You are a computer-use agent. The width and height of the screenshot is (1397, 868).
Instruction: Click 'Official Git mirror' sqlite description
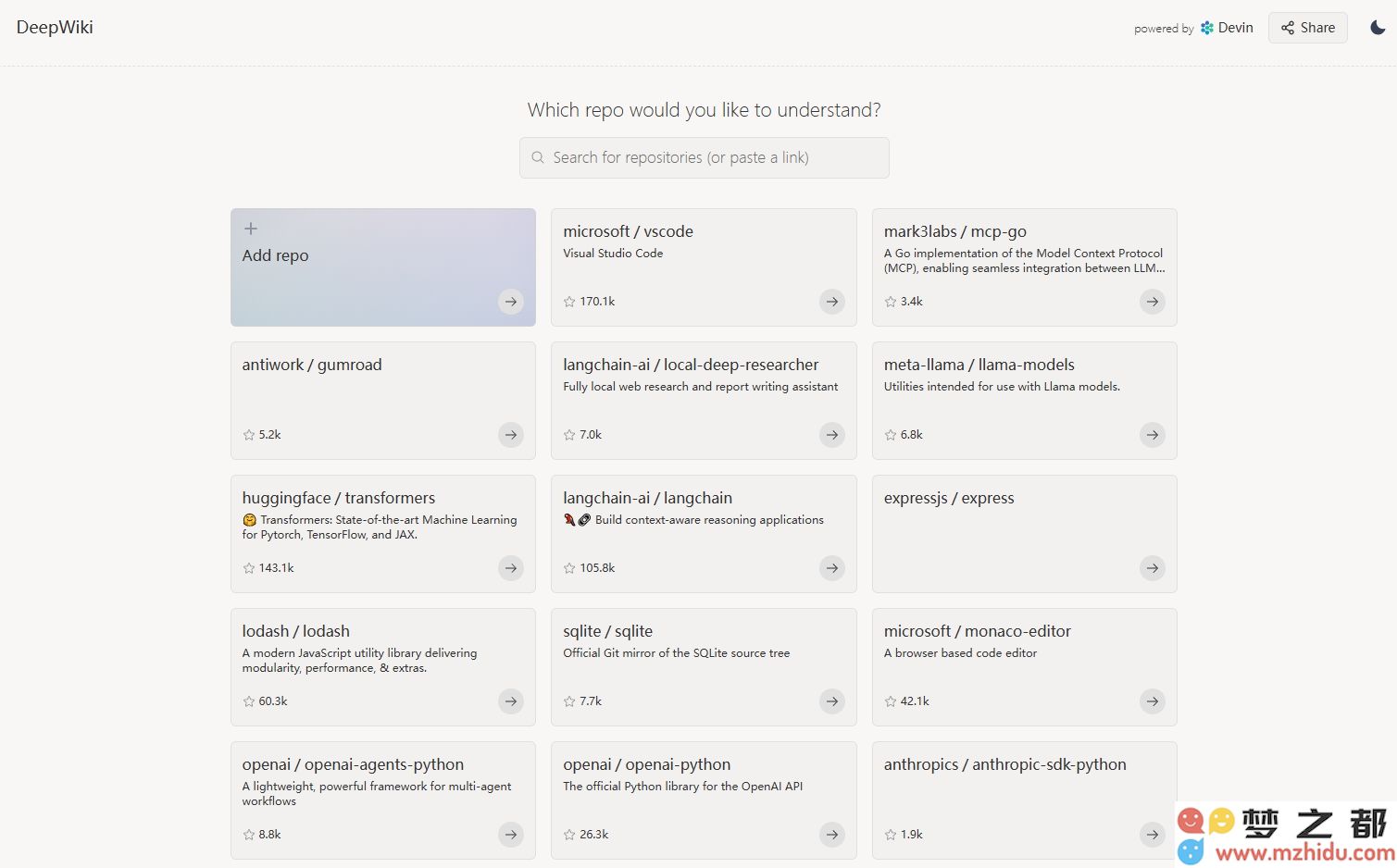coord(676,653)
